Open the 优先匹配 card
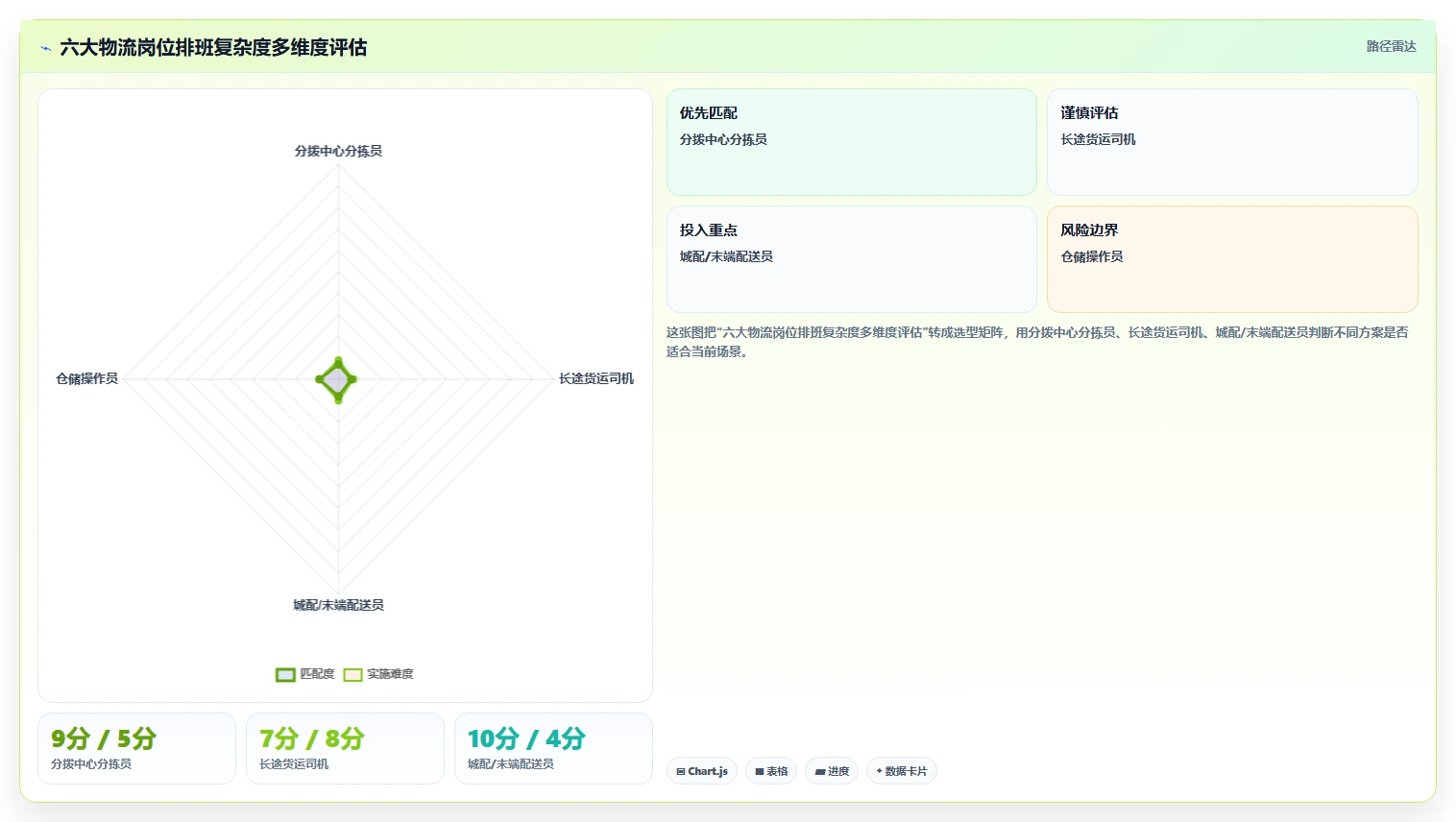This screenshot has height=822, width=1456. point(852,142)
